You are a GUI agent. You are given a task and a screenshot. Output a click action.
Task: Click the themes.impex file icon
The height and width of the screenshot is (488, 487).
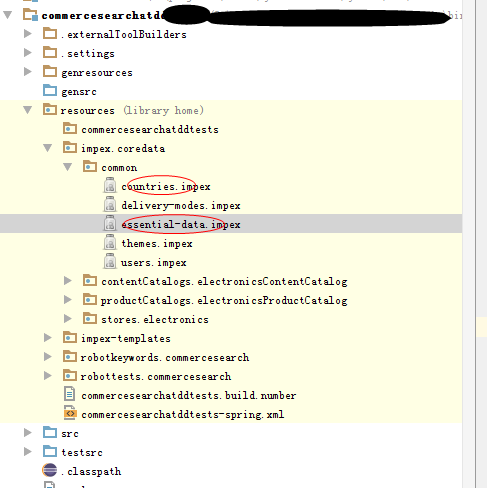click(110, 242)
